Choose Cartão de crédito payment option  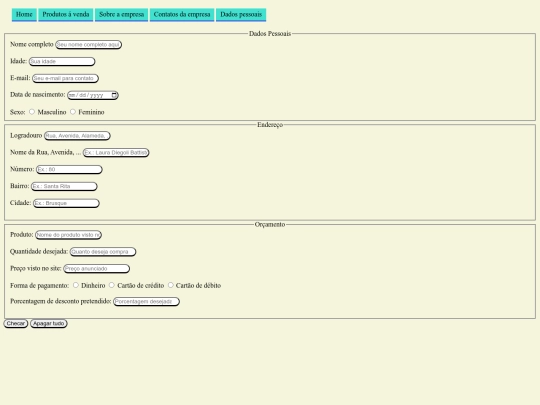(112, 285)
